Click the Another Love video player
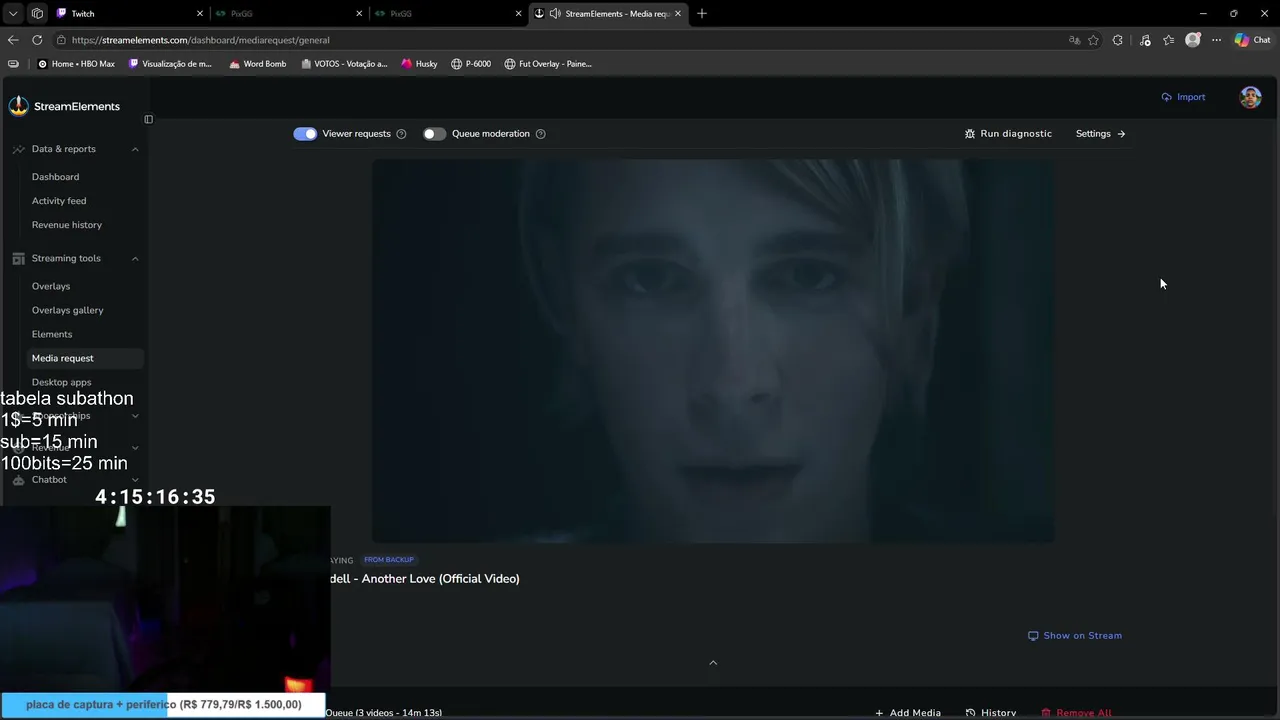The height and width of the screenshot is (720, 1280). tap(713, 351)
